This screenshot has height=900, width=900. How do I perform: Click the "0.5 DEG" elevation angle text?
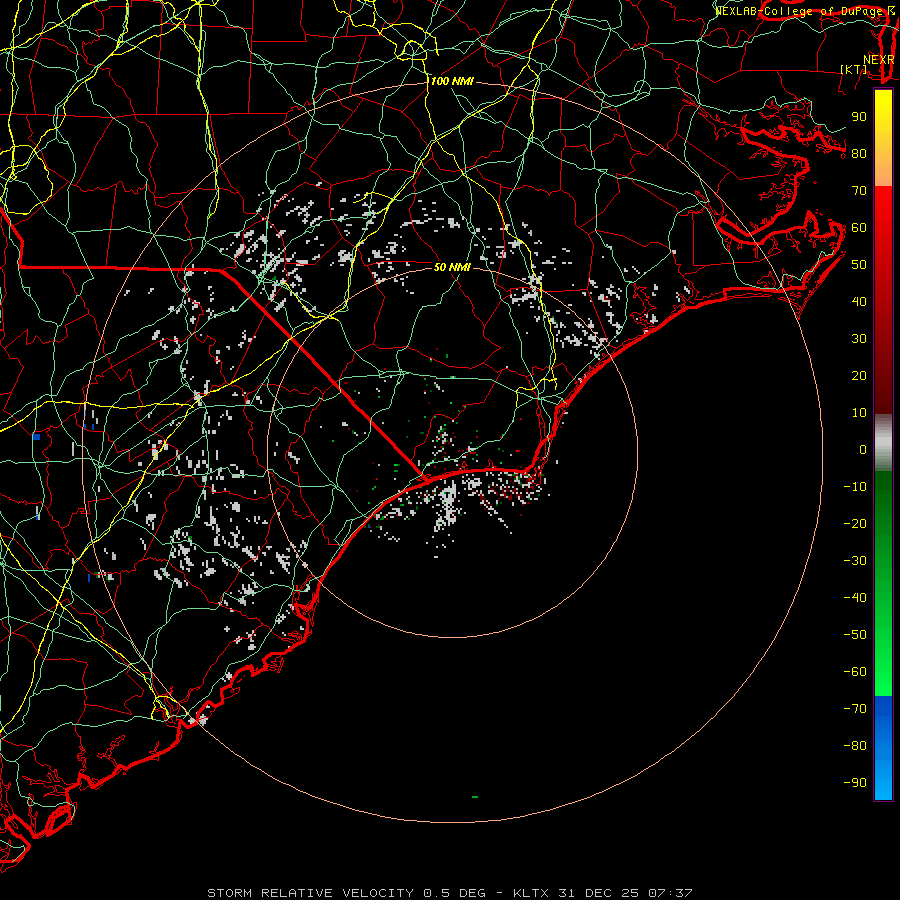(x=455, y=893)
